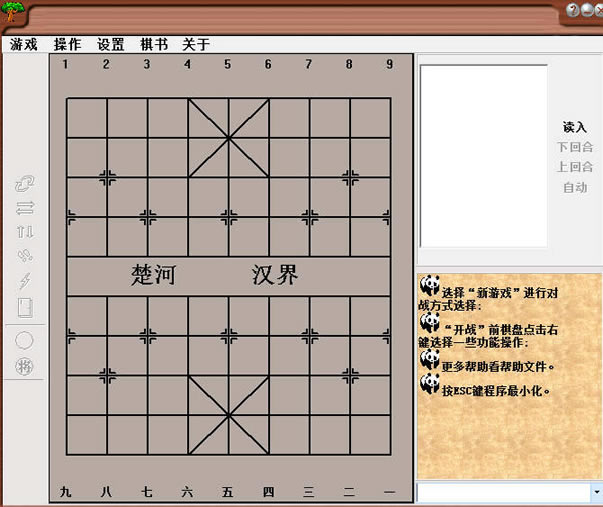
Task: Open the 操作 menu
Action: coord(67,44)
